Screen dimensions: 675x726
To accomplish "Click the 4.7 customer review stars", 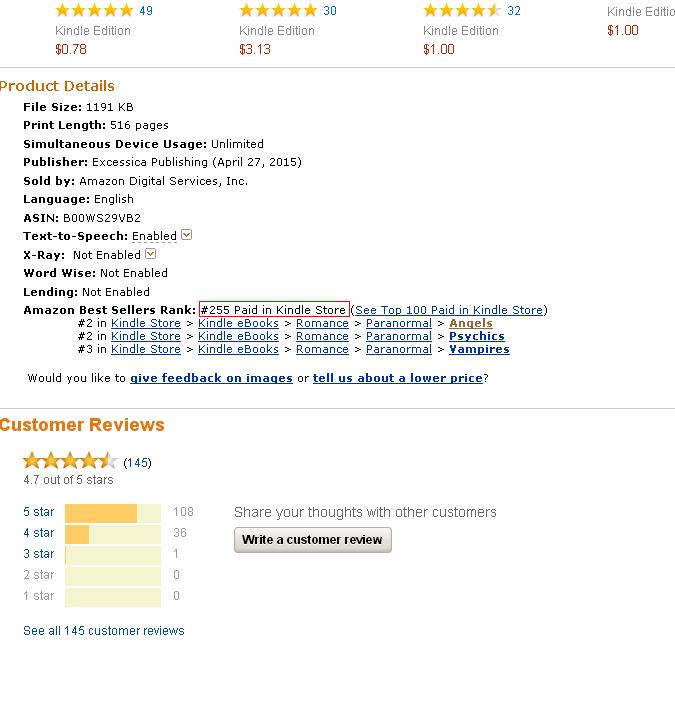I will (70, 461).
